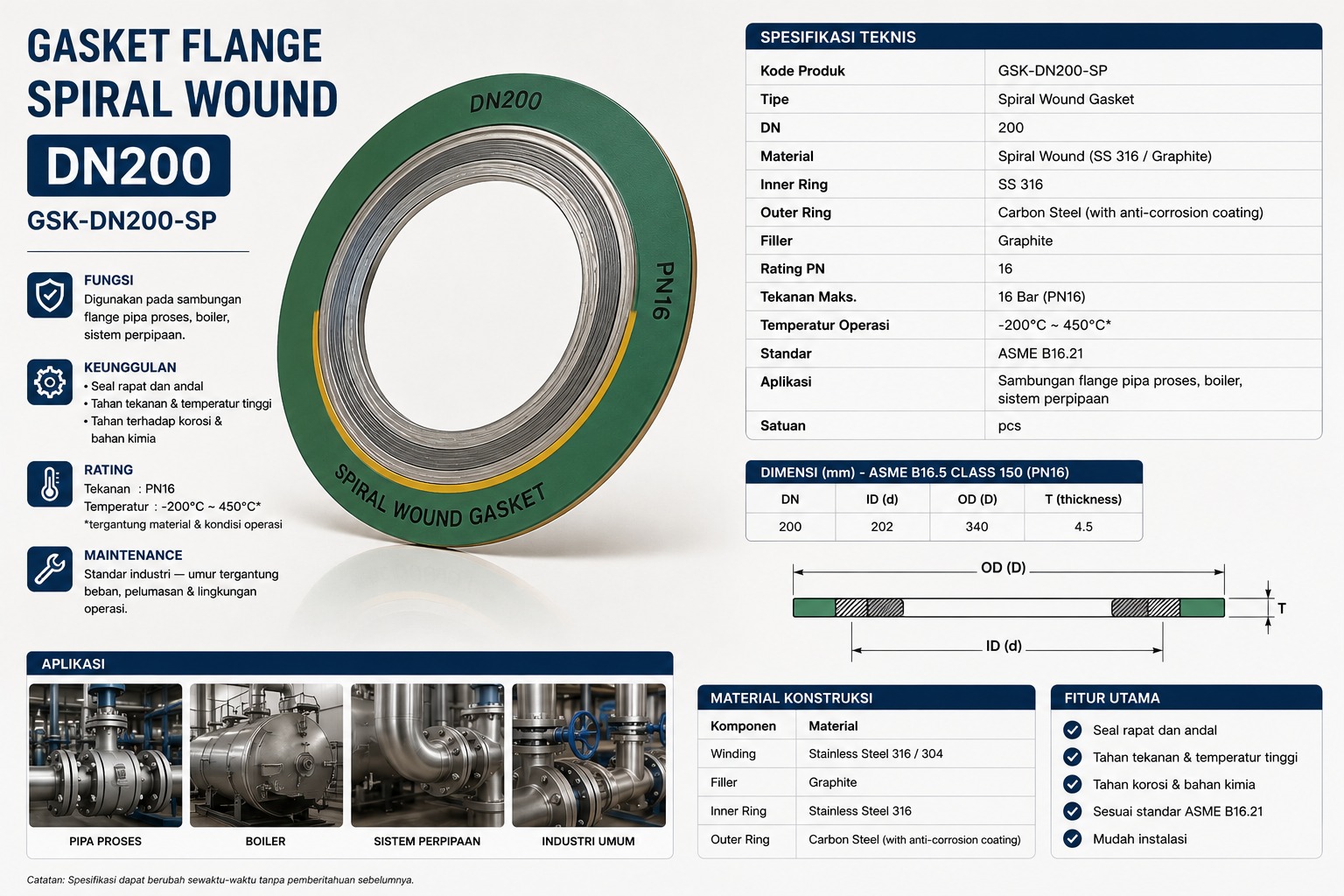Select the INDUSTRI UMUM application photo
The height and width of the screenshot is (896, 1344).
(589, 755)
